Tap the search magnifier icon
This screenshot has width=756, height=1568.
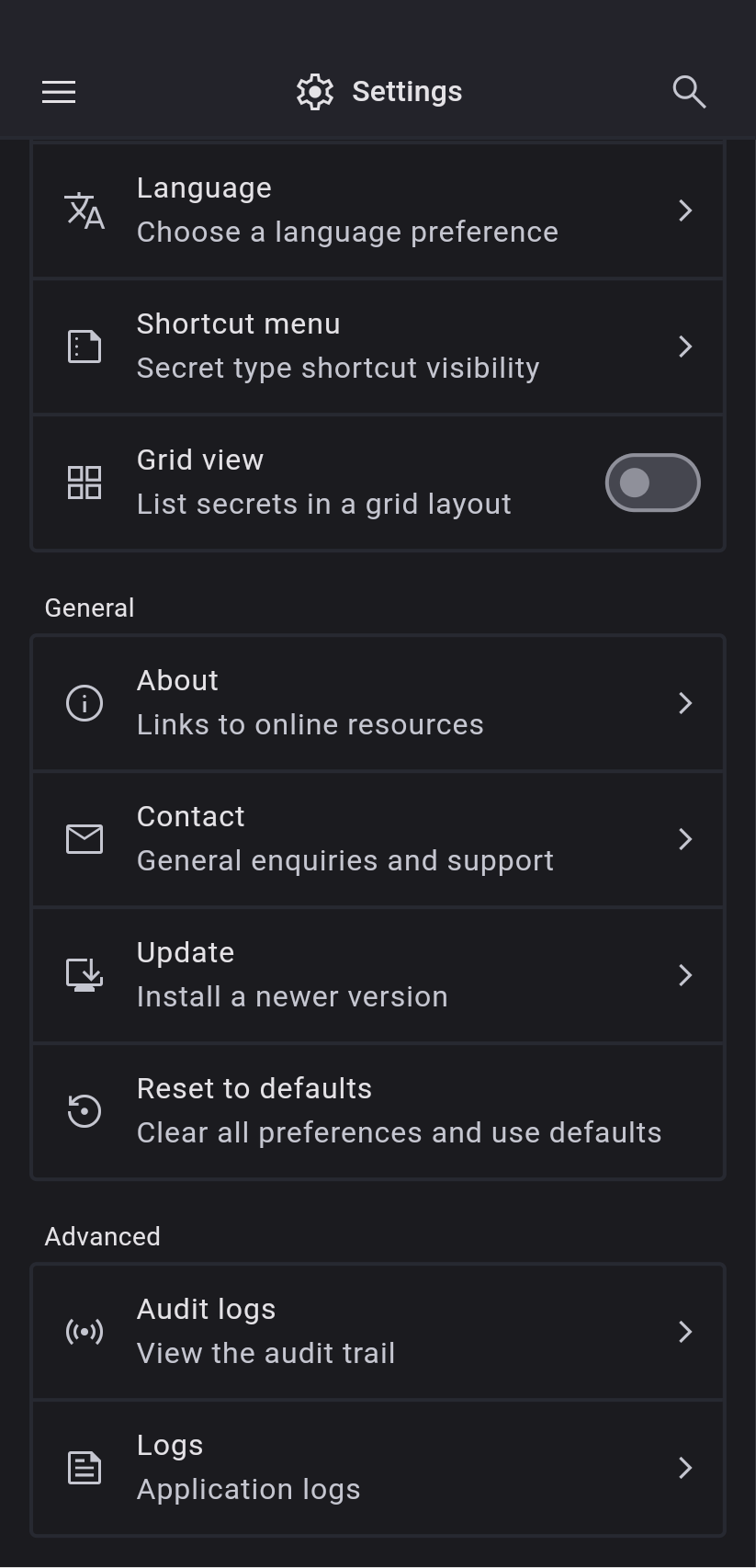coord(689,92)
